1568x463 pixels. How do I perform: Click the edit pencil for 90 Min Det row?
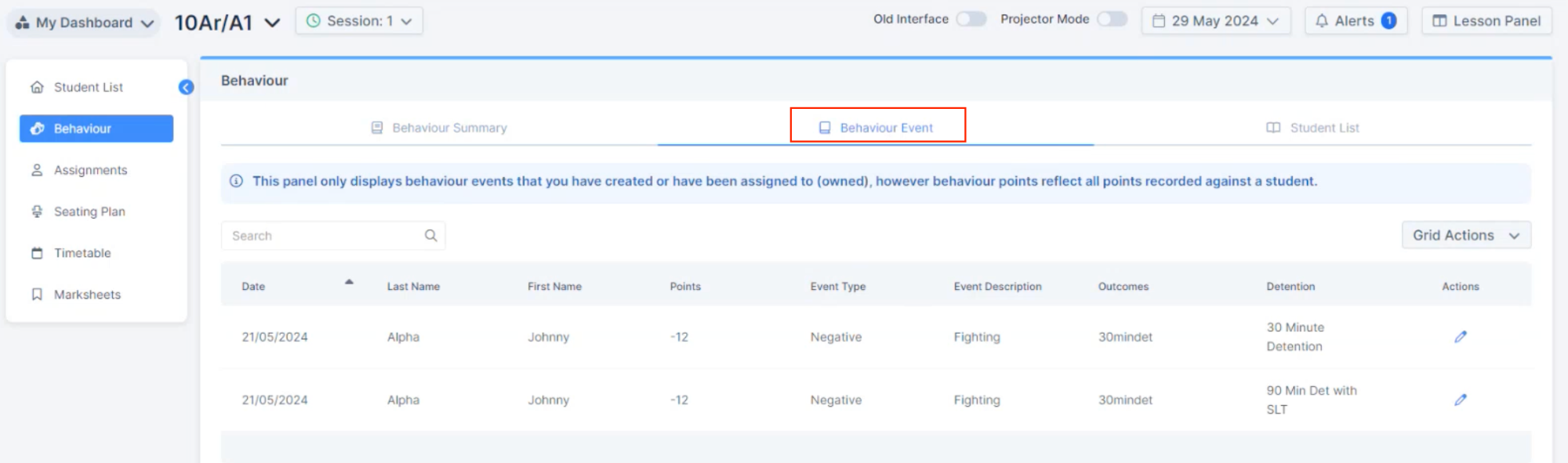pyautogui.click(x=1460, y=400)
